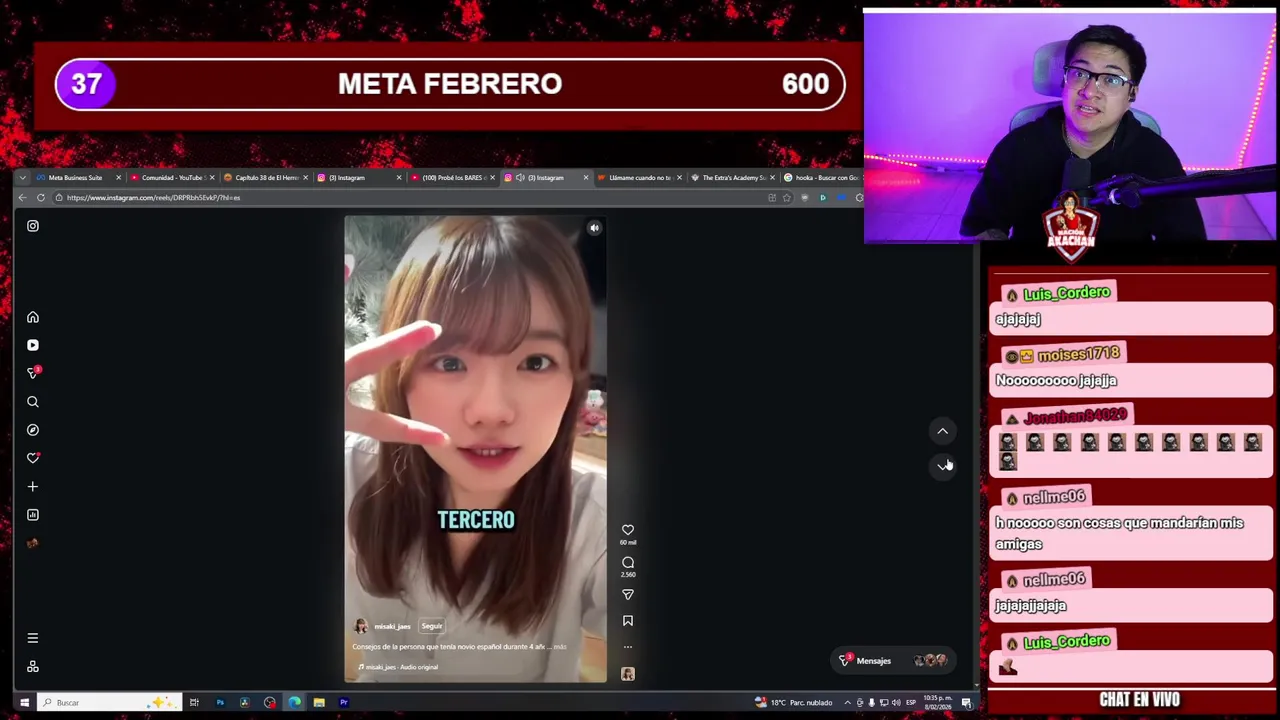Screen dimensions: 1280x720
Task: Switch to (100) Probé los BARES tab
Action: (x=452, y=178)
